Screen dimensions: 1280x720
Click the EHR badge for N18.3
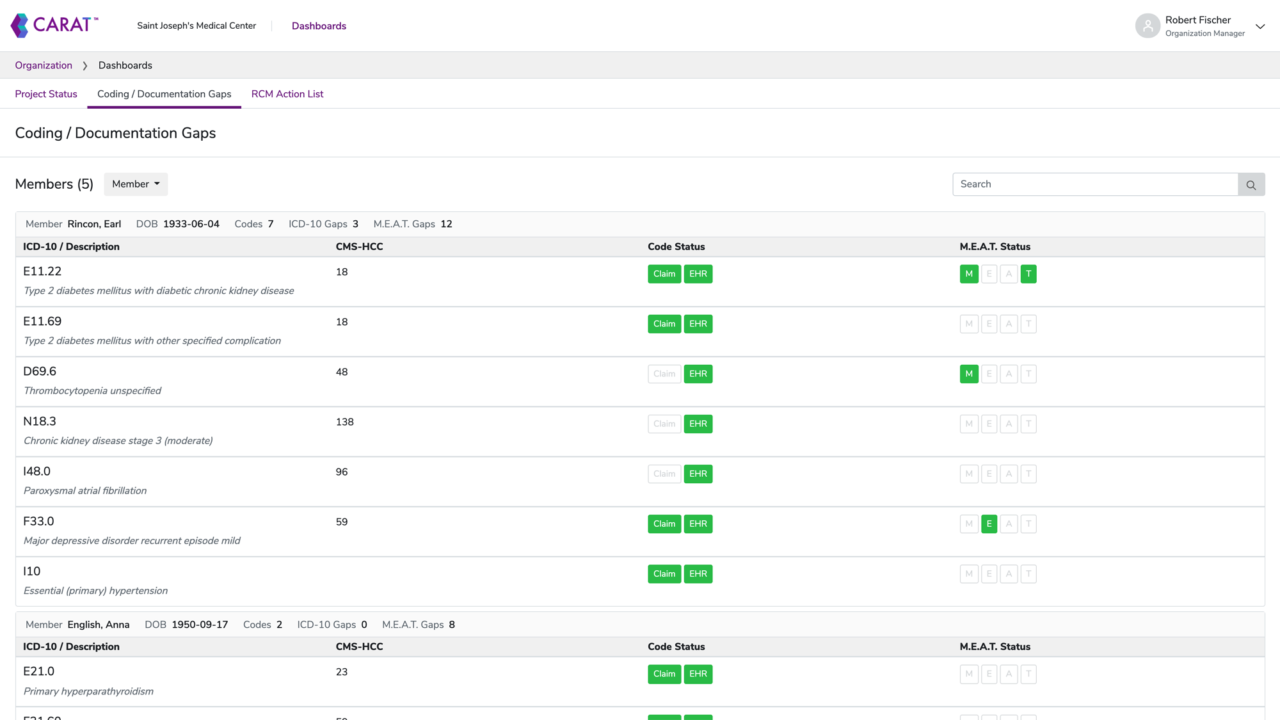pos(698,423)
